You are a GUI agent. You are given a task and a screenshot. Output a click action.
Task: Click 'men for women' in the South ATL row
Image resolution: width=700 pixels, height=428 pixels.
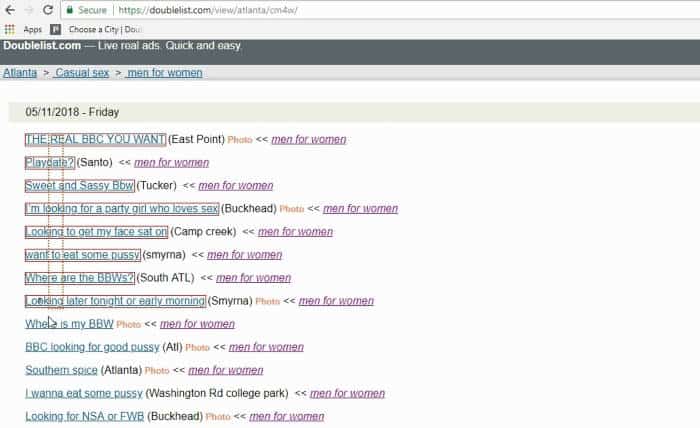(253, 278)
